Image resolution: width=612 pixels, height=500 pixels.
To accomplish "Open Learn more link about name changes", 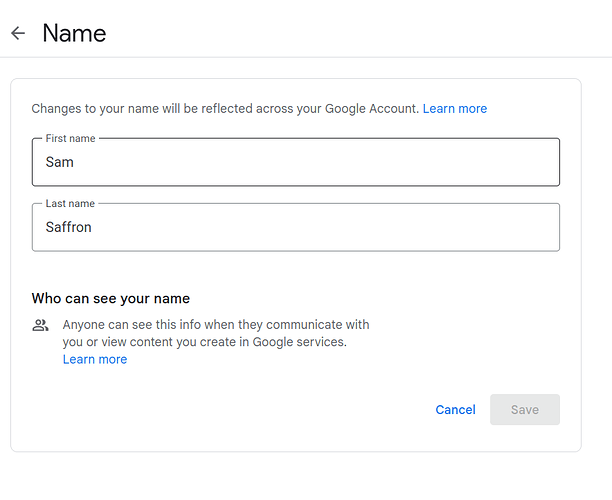I will click(455, 109).
